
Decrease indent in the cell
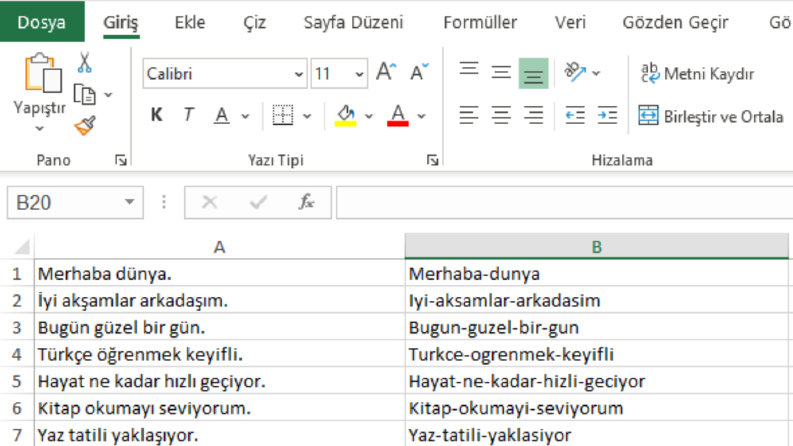(x=575, y=115)
